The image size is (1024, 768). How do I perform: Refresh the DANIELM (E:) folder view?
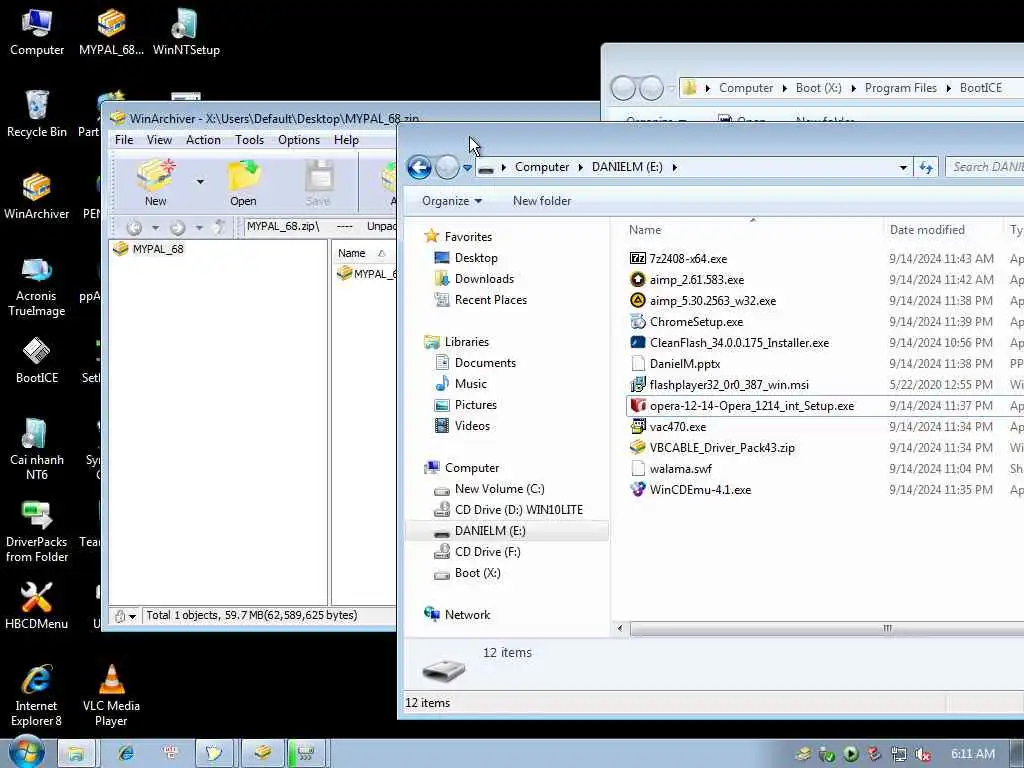[926, 167]
